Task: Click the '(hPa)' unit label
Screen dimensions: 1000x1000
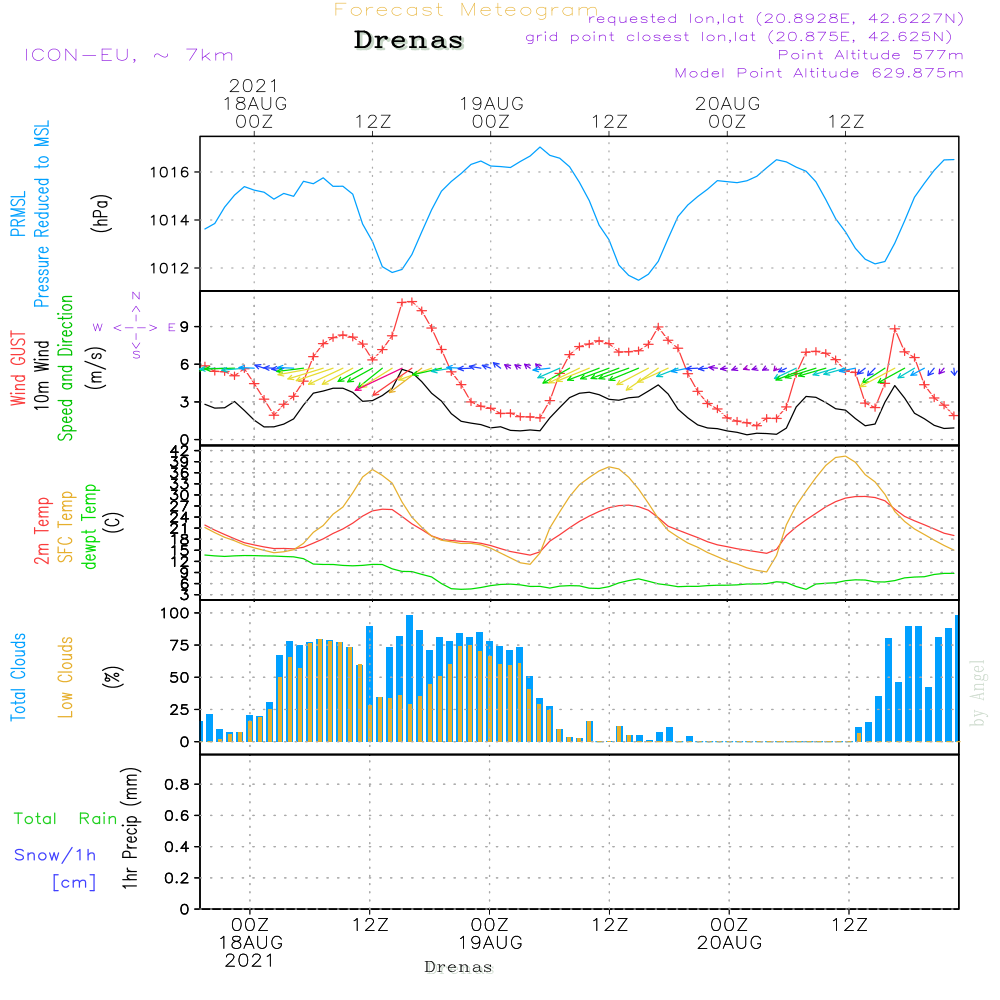Action: point(101,213)
